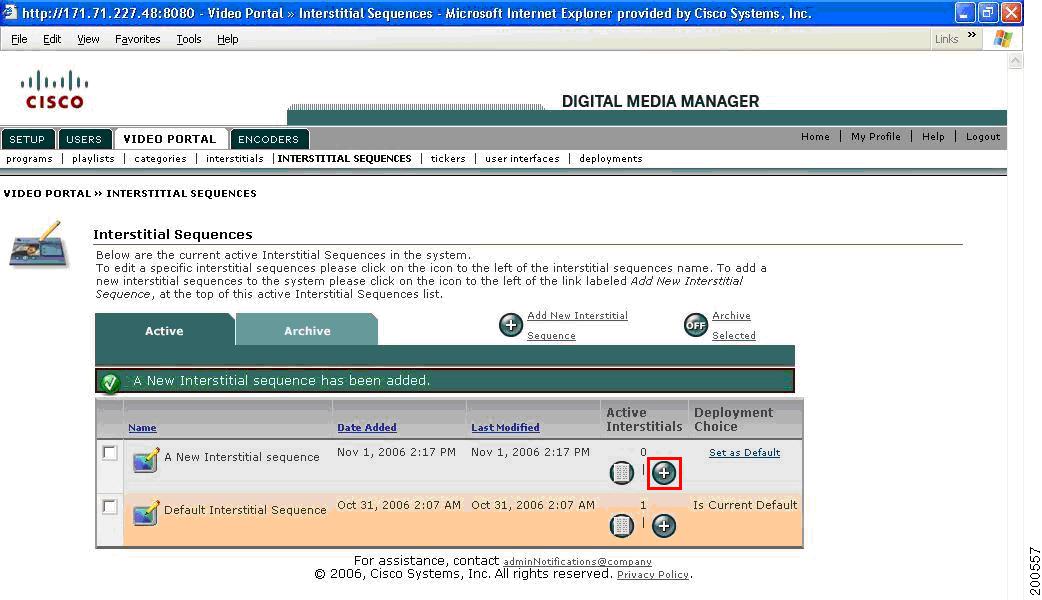Switch to the Archive tab

(307, 330)
